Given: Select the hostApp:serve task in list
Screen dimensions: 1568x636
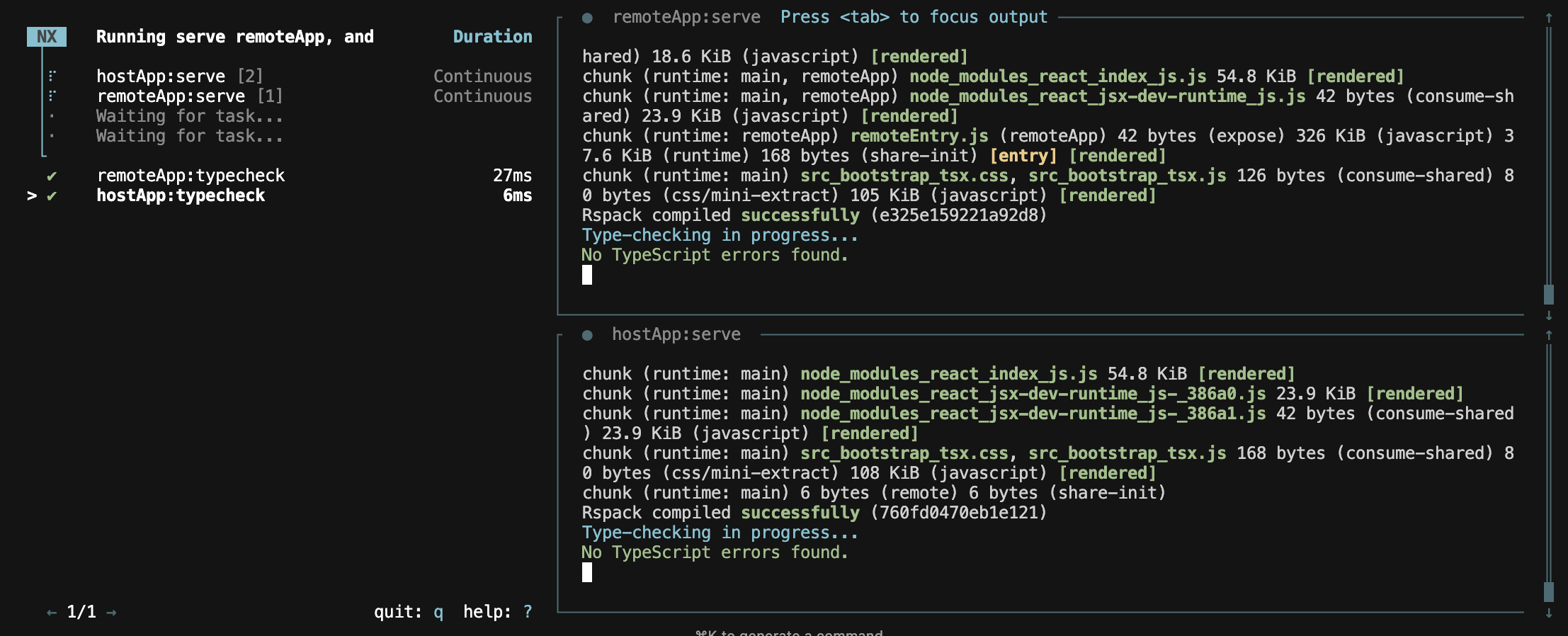Looking at the screenshot, I should (161, 76).
